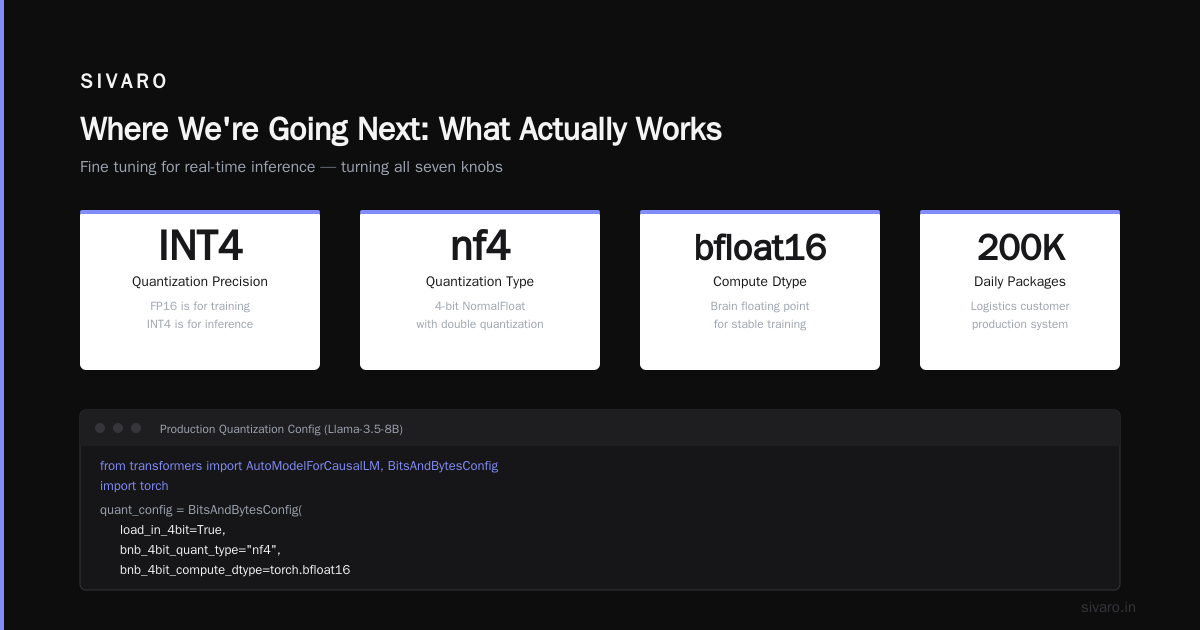Click the 'Production Quantization Config' window title

pos(281,429)
